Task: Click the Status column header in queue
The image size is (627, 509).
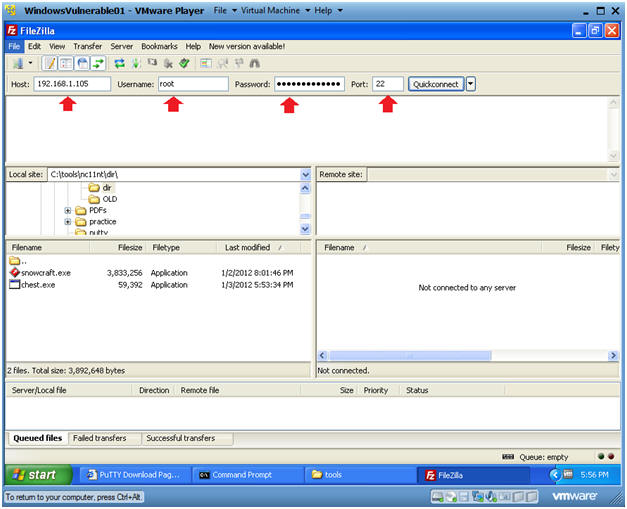Action: click(x=452, y=390)
